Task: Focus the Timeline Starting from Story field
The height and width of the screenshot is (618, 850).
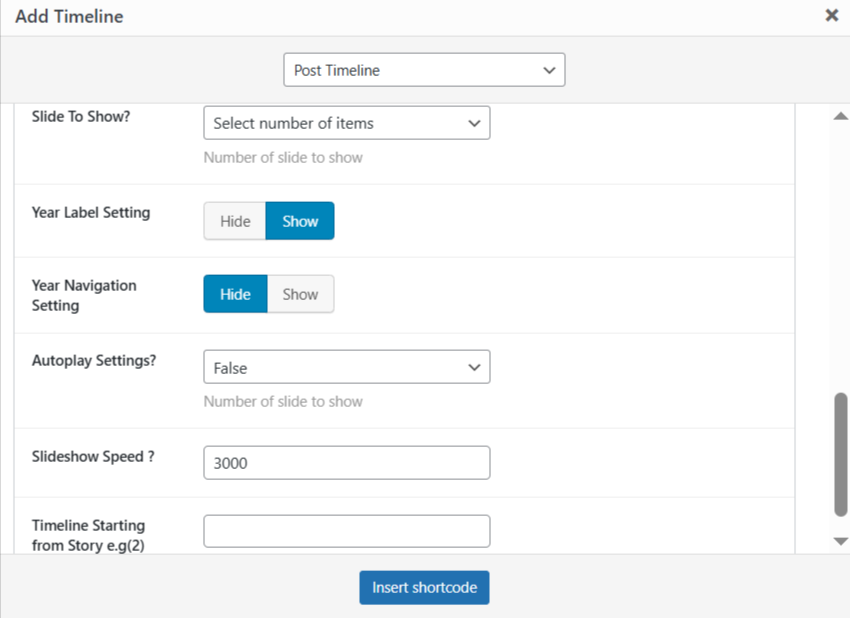Action: (x=346, y=531)
